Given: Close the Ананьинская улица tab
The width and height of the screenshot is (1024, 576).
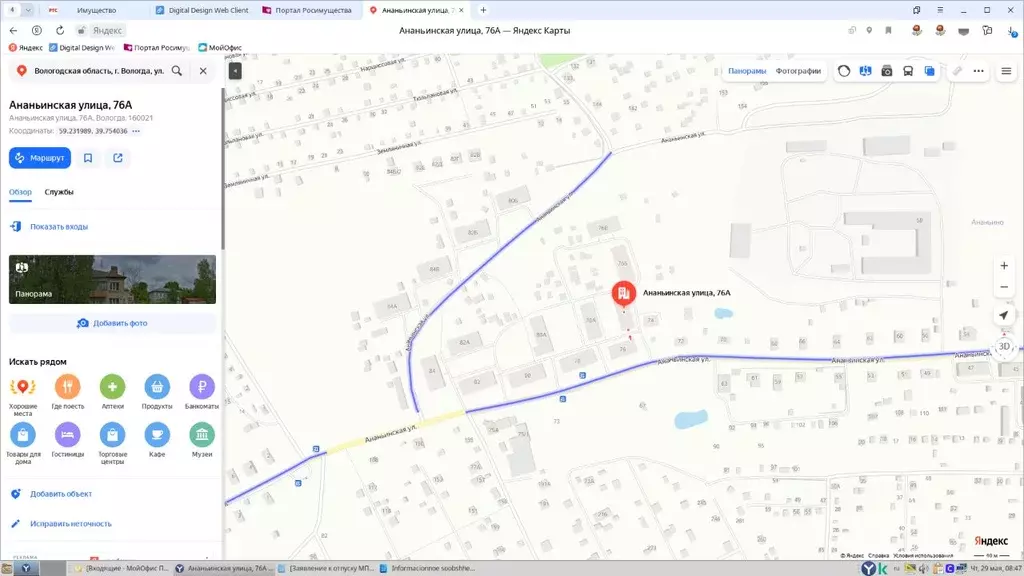Looking at the screenshot, I should tap(461, 10).
